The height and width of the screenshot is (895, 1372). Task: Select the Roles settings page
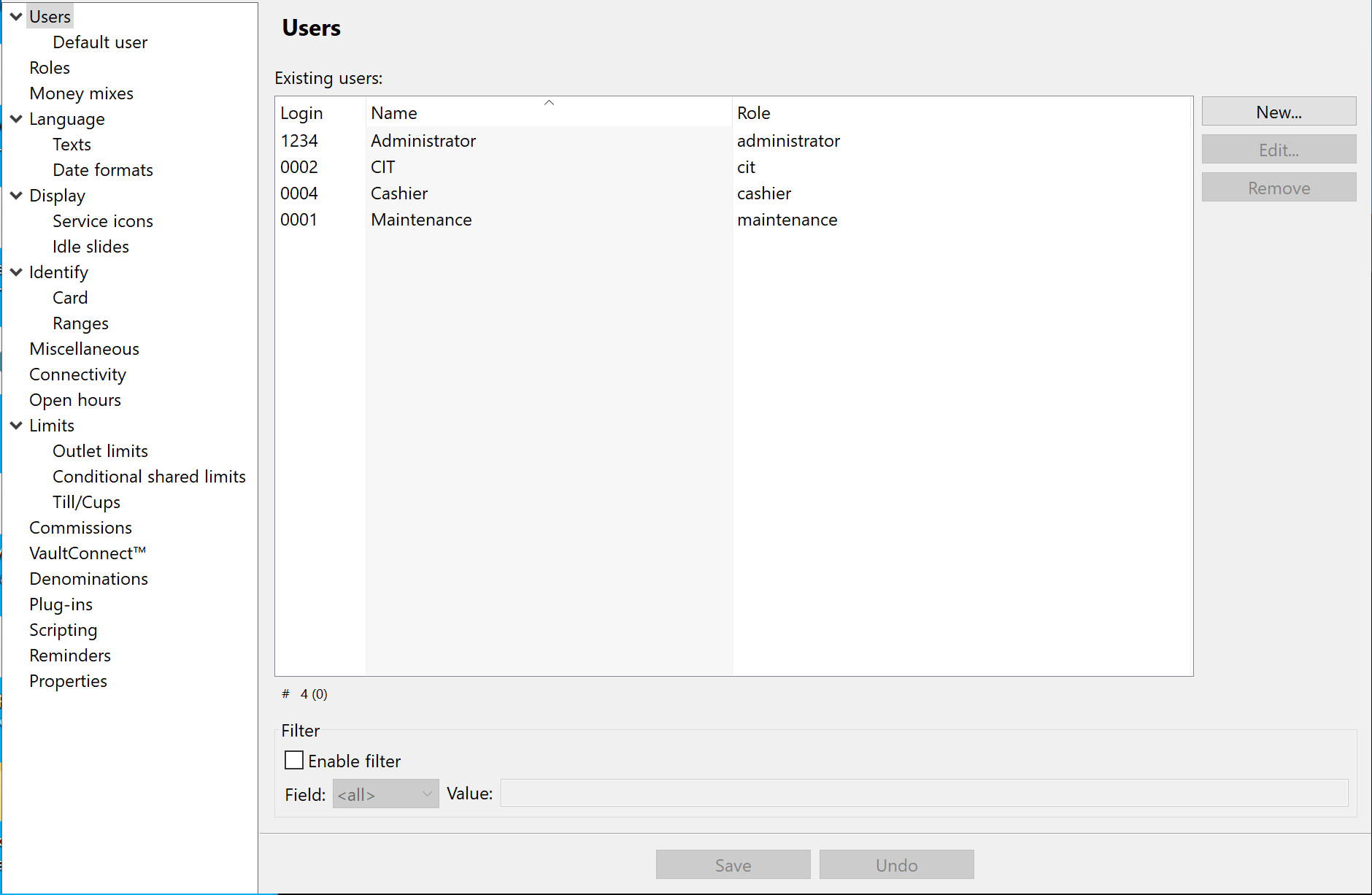tap(49, 67)
